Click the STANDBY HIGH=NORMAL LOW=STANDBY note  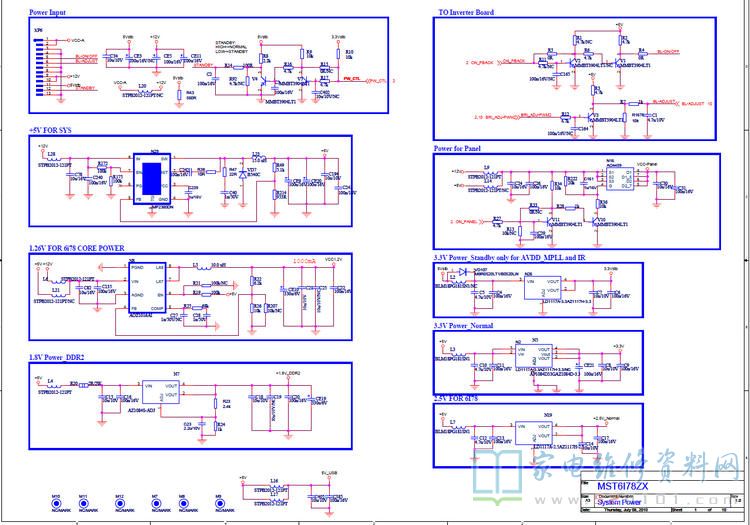tap(232, 47)
